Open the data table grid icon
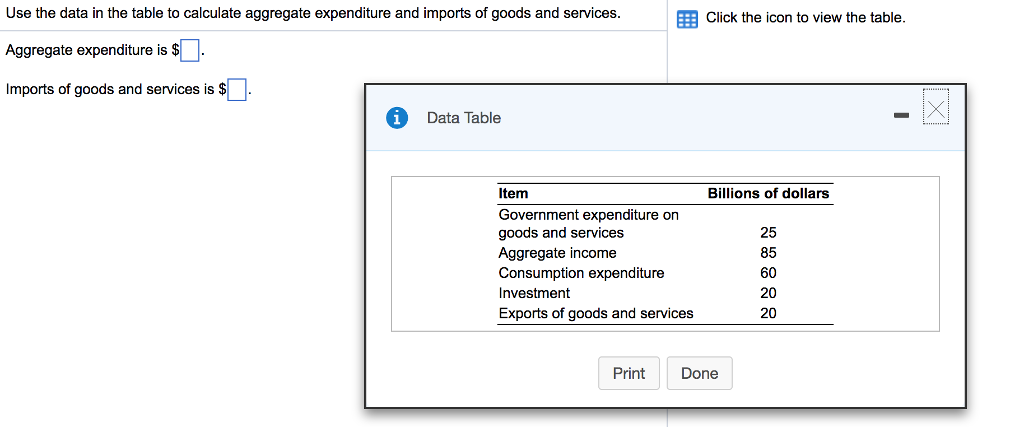Screen dimensions: 1024x427 [x=687, y=19]
